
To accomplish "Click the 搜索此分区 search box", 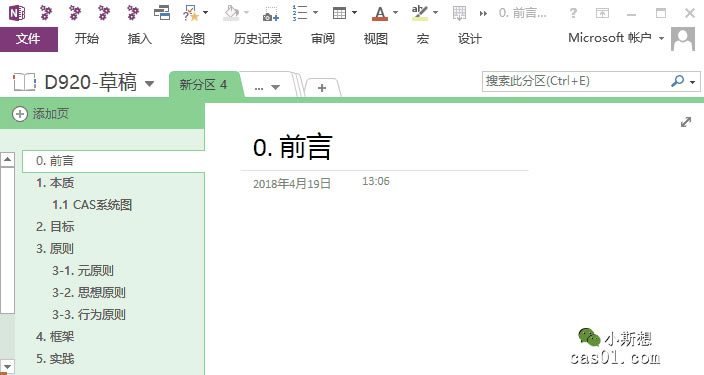I will [x=576, y=81].
